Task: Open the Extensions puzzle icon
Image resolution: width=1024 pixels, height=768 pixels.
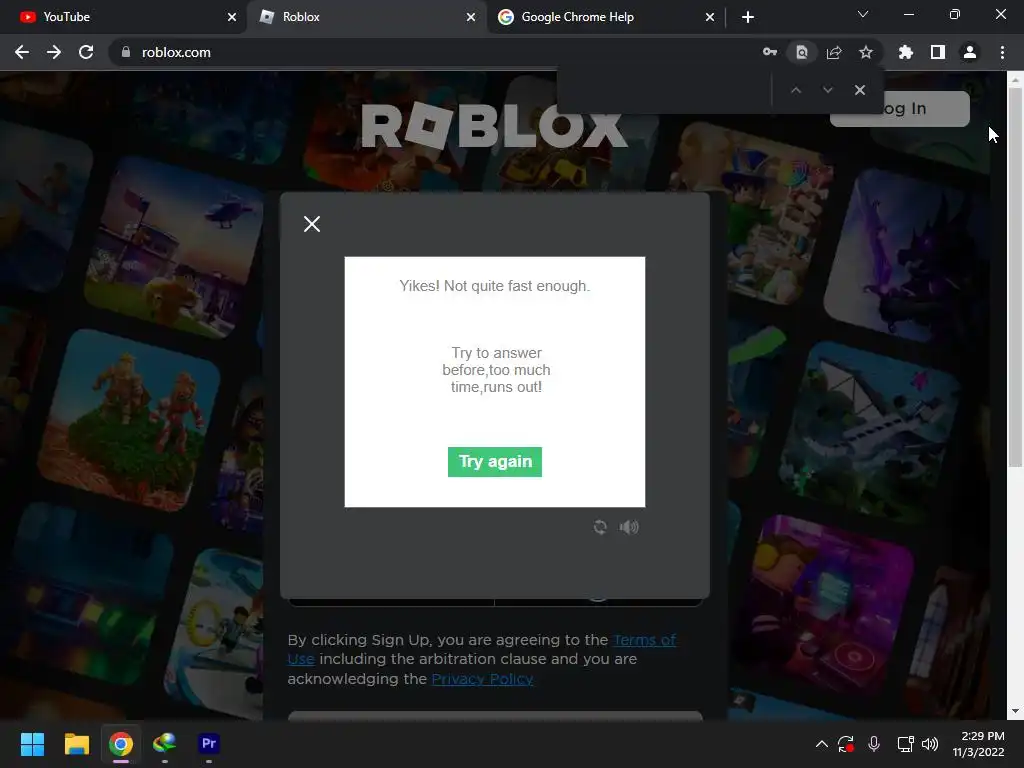Action: [906, 52]
